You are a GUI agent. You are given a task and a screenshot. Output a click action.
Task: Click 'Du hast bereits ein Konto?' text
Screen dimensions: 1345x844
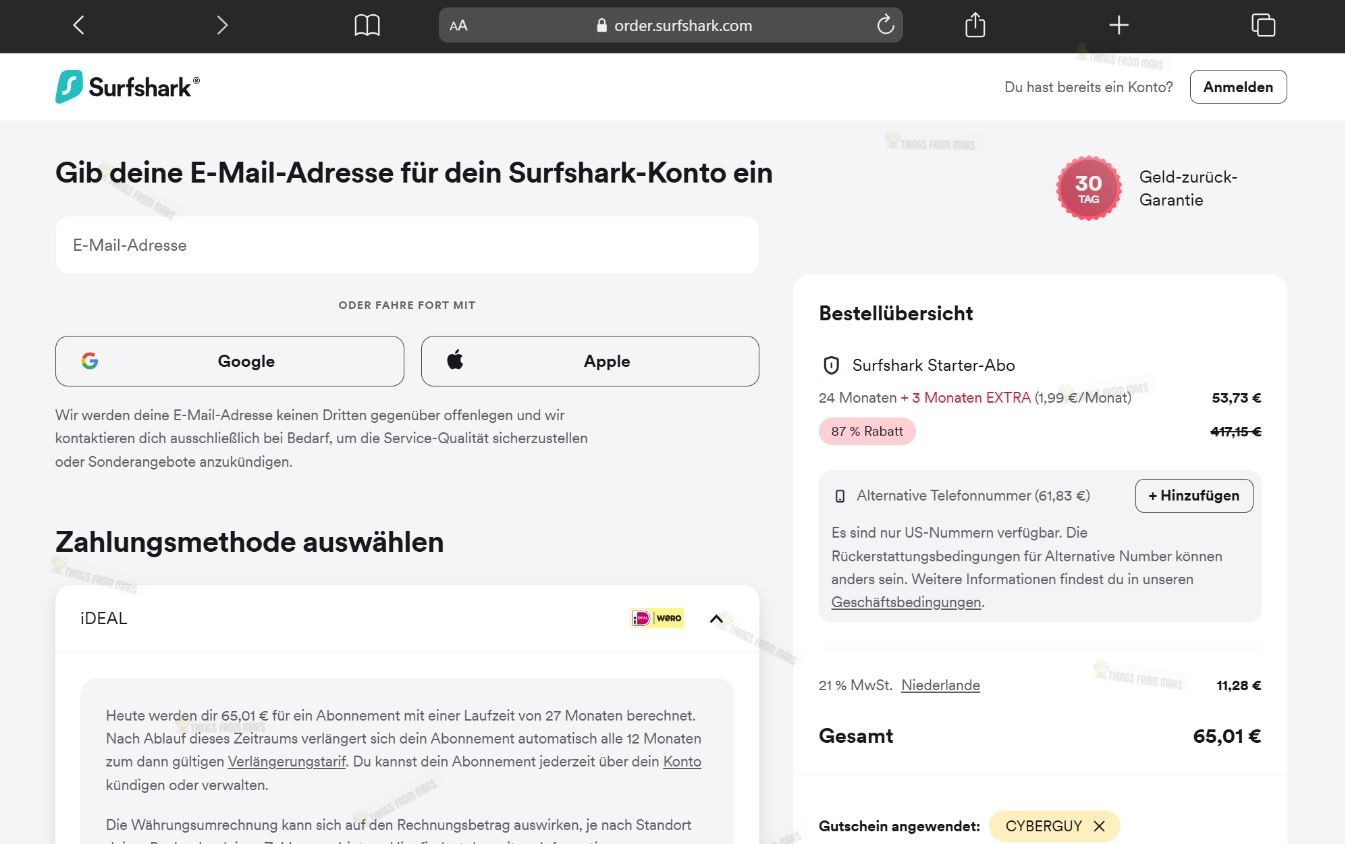1089,87
